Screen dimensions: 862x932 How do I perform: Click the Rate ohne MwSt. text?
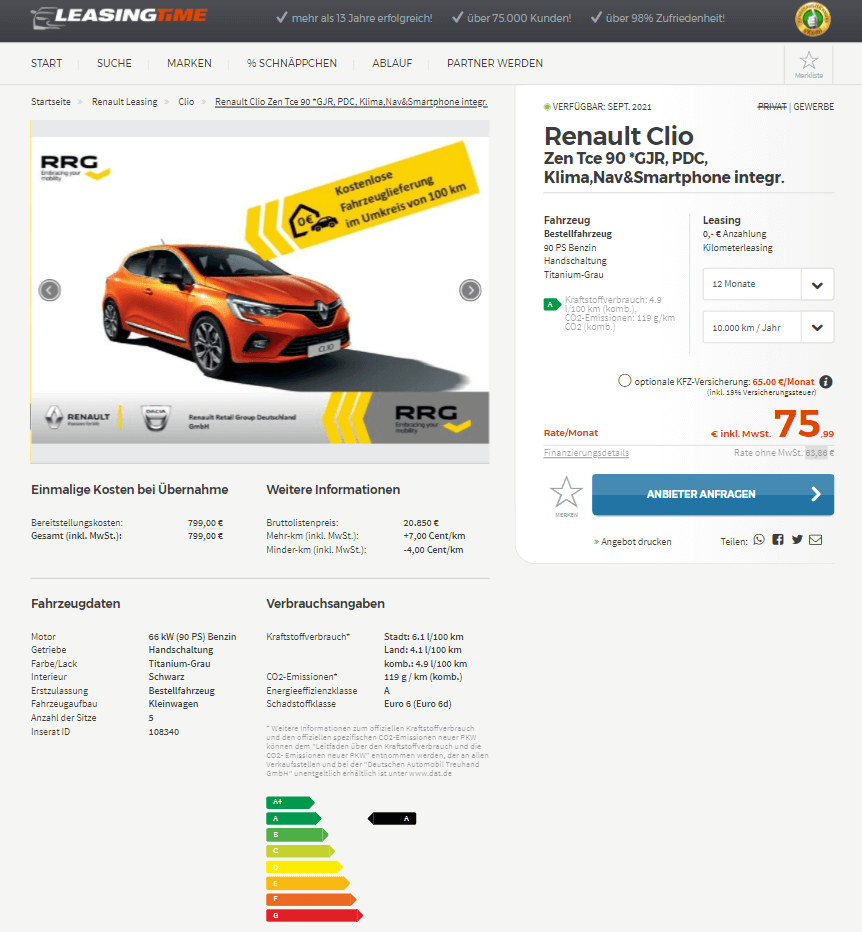[x=784, y=453]
